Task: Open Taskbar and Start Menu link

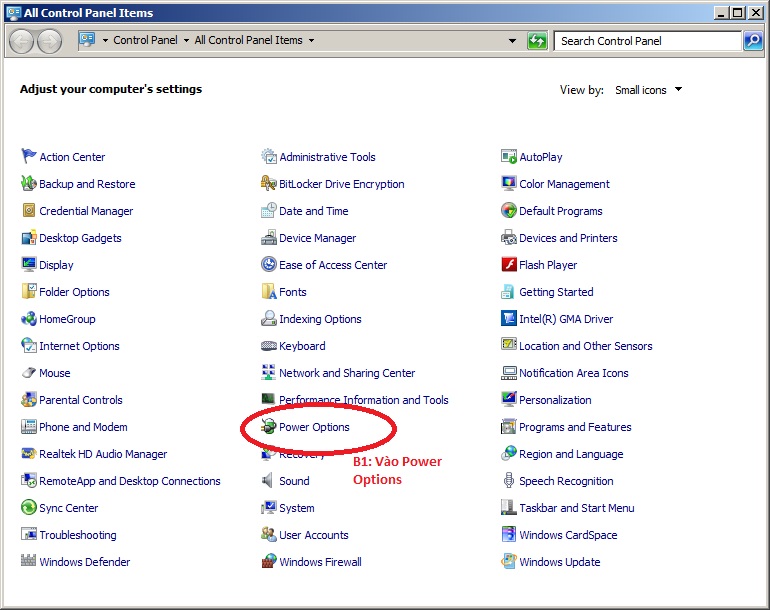Action: tap(577, 508)
